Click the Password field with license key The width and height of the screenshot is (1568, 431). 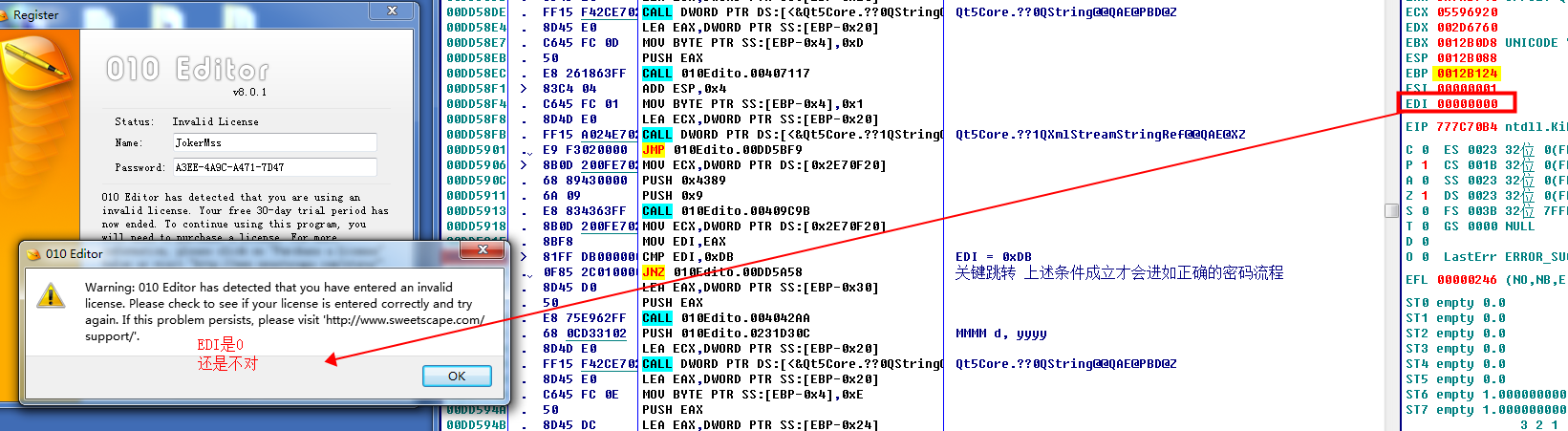tap(274, 167)
